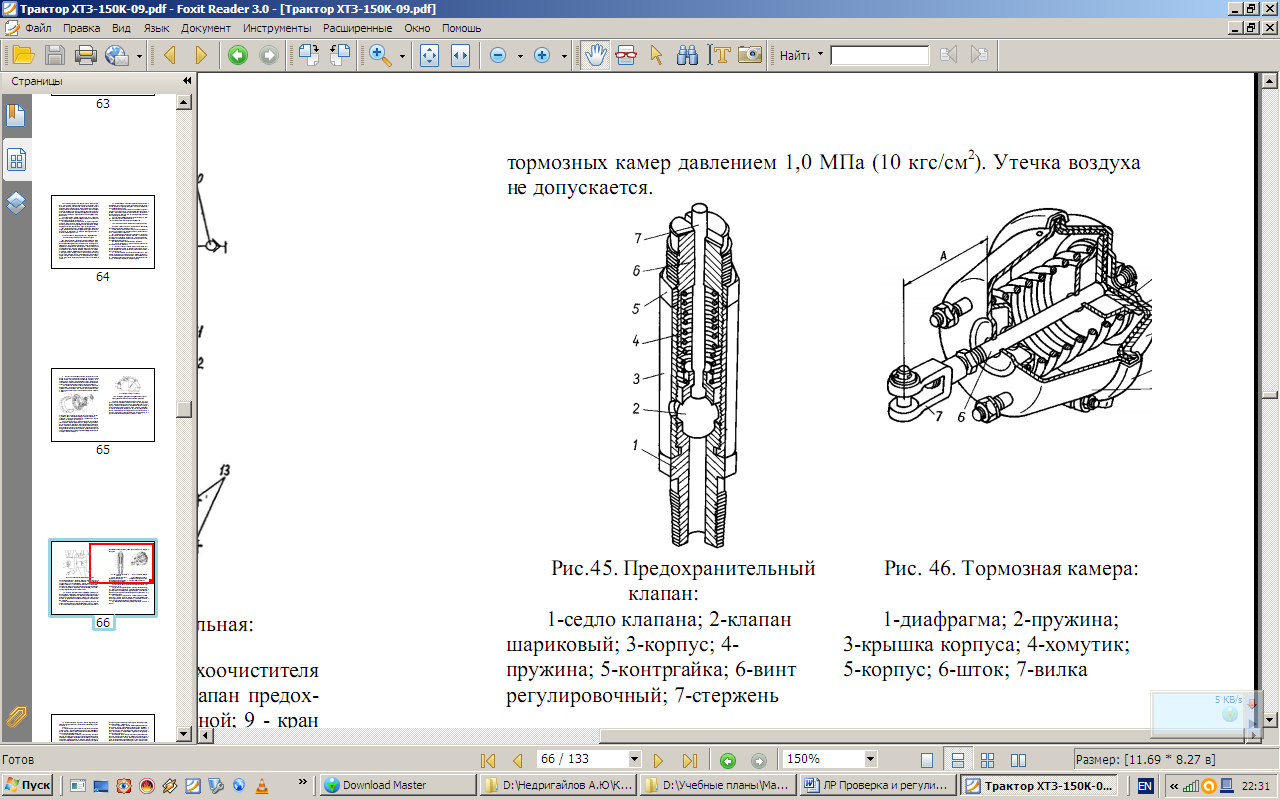This screenshot has height=800, width=1280.
Task: Select the text selection T tool
Action: tap(718, 55)
